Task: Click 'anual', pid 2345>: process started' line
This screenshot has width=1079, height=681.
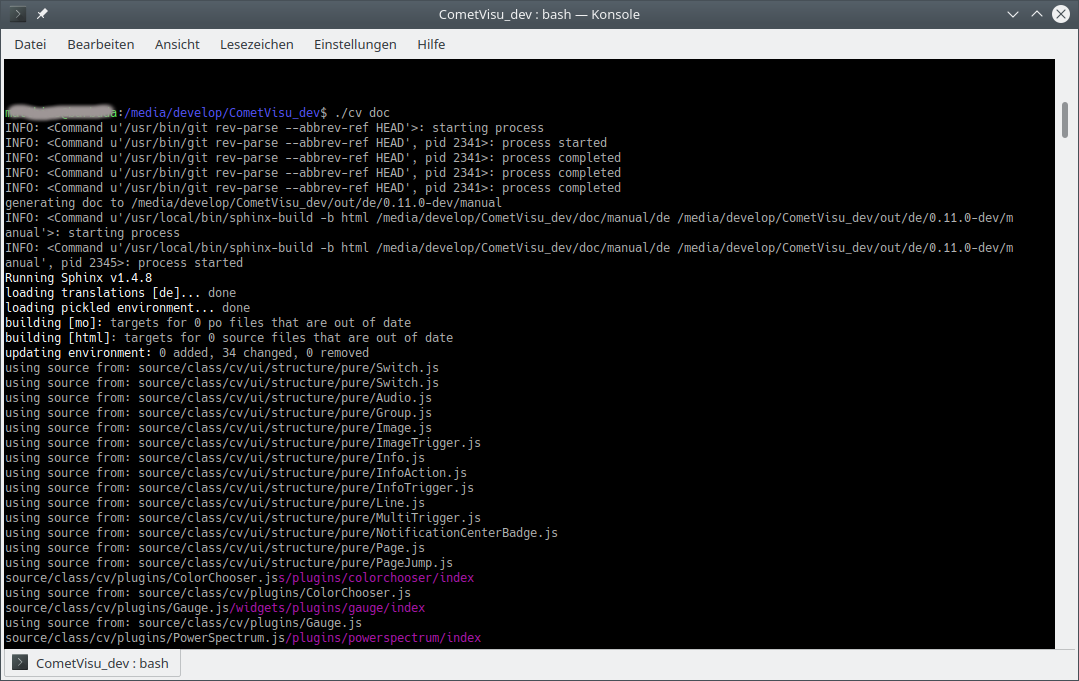Action: coord(124,263)
